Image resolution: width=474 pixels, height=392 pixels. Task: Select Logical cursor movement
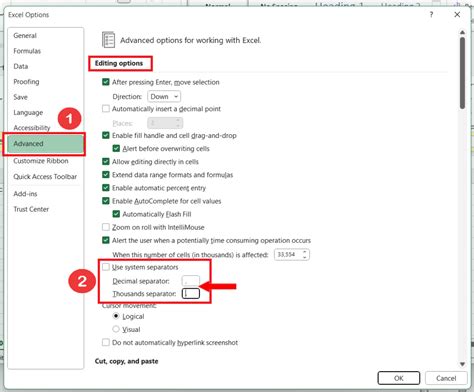(116, 316)
